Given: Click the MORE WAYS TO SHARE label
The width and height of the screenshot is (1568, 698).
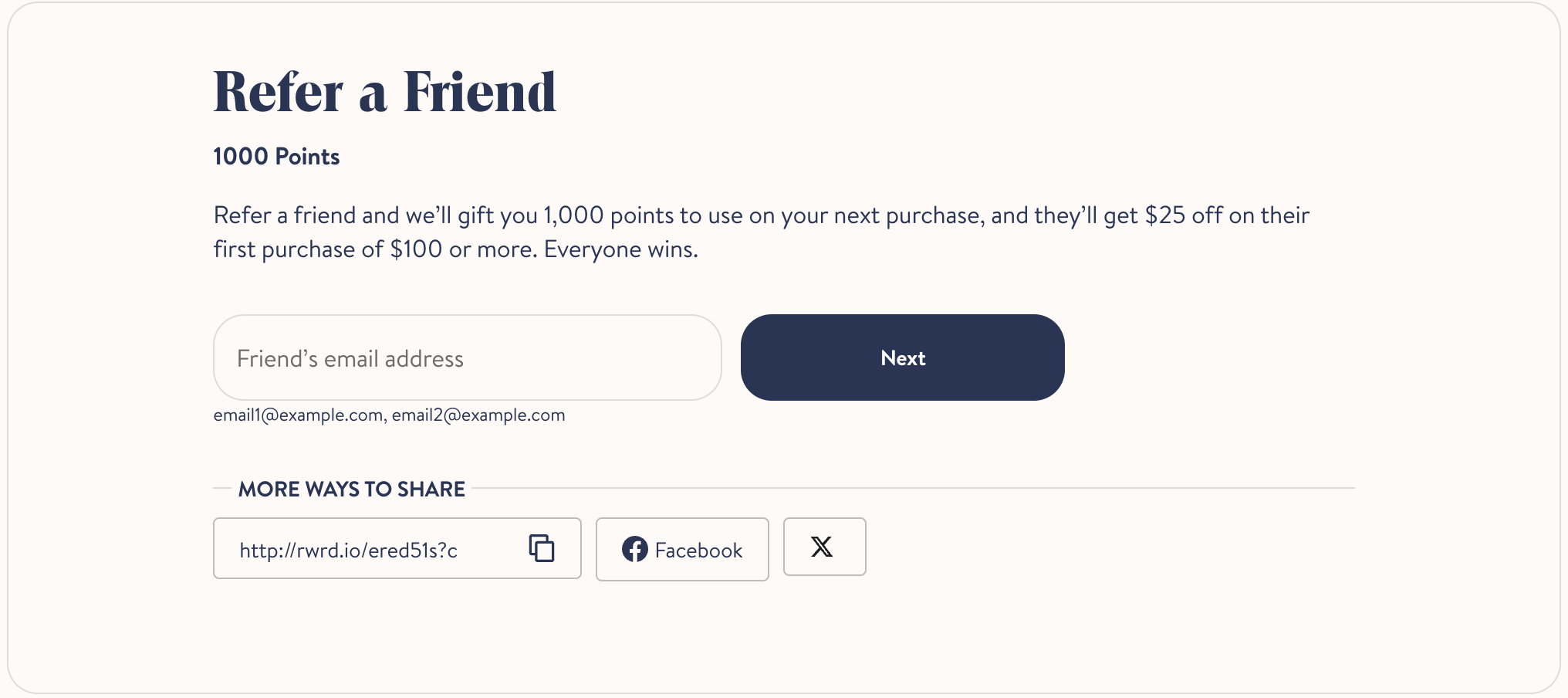Looking at the screenshot, I should tap(352, 490).
